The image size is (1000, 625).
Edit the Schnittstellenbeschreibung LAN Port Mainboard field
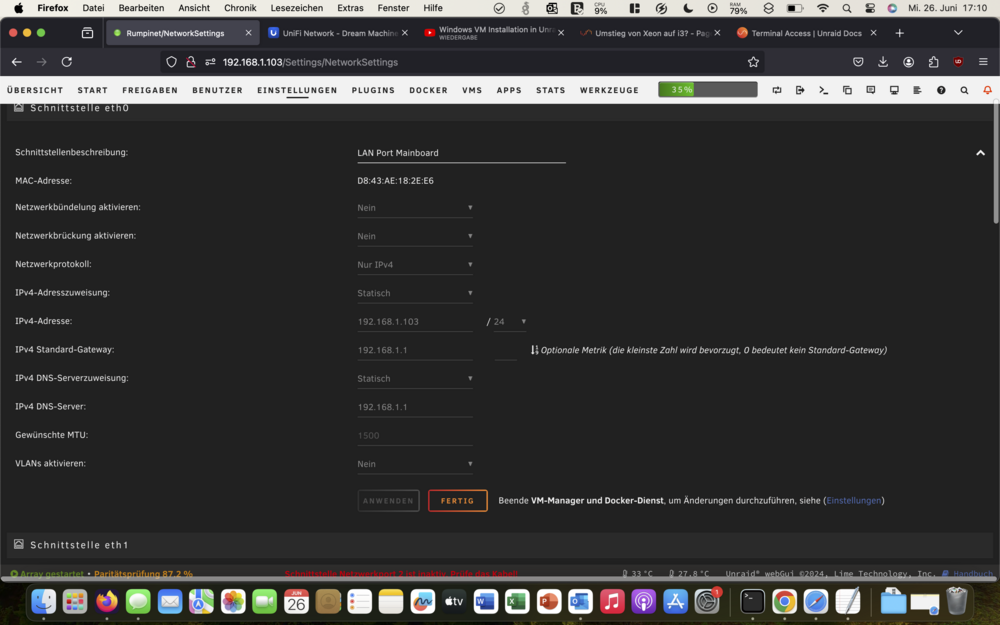(461, 153)
